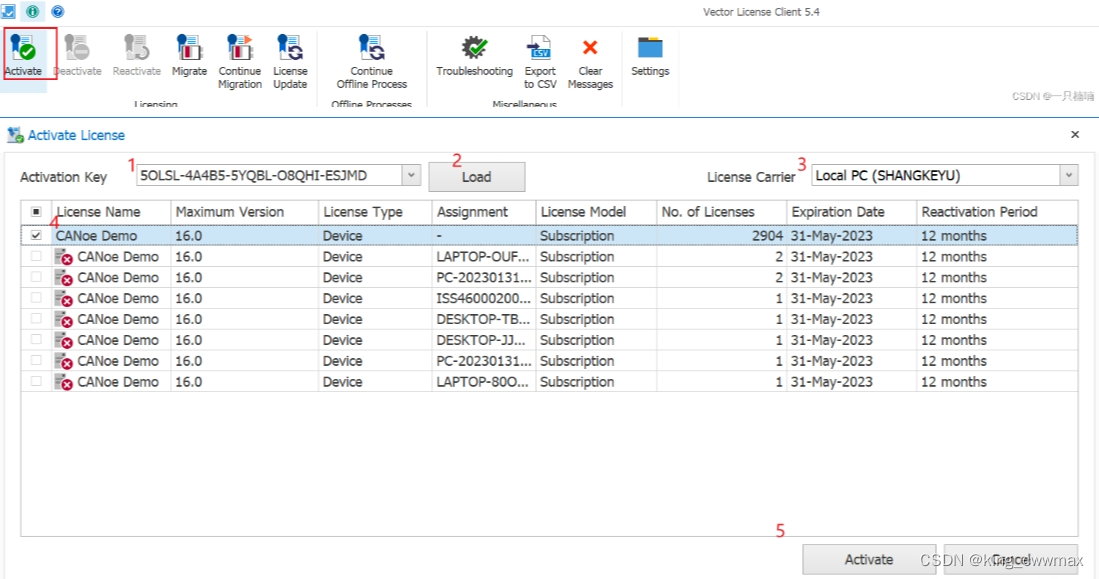Click the 2904 license count cell
This screenshot has width=1099, height=579.
(x=722, y=236)
